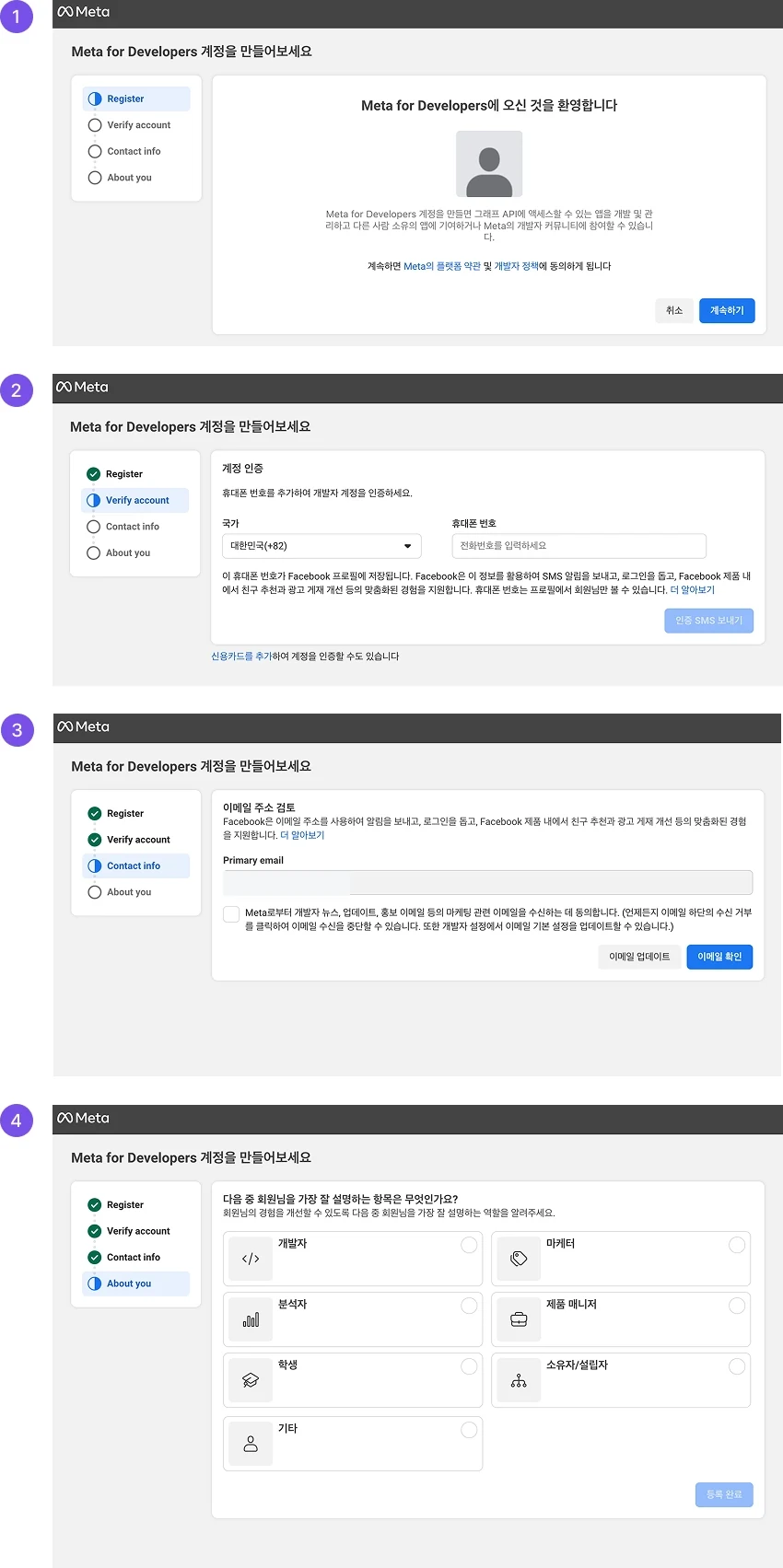Click the Meta logo above the 계정 인증 screen
The image size is (783, 1568).
click(x=82, y=387)
